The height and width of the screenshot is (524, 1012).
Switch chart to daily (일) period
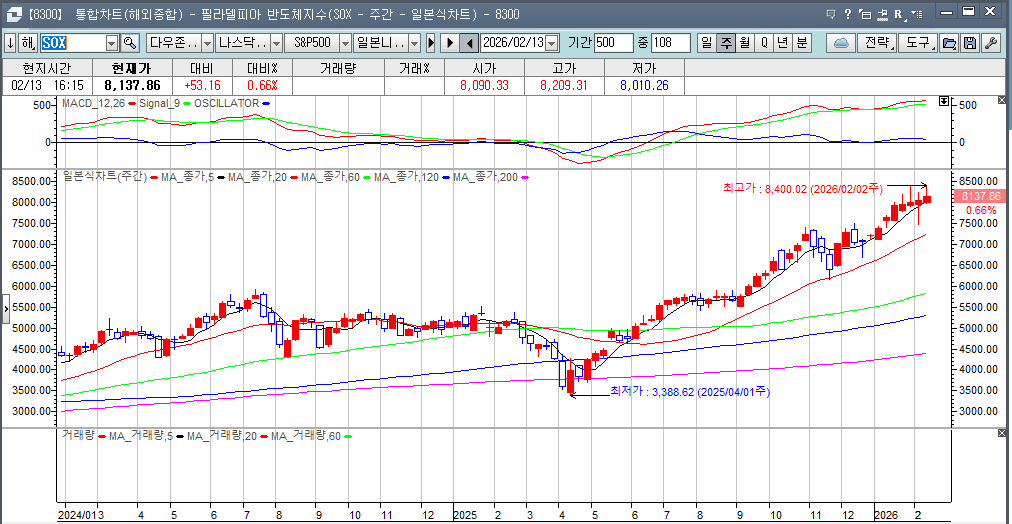click(706, 43)
